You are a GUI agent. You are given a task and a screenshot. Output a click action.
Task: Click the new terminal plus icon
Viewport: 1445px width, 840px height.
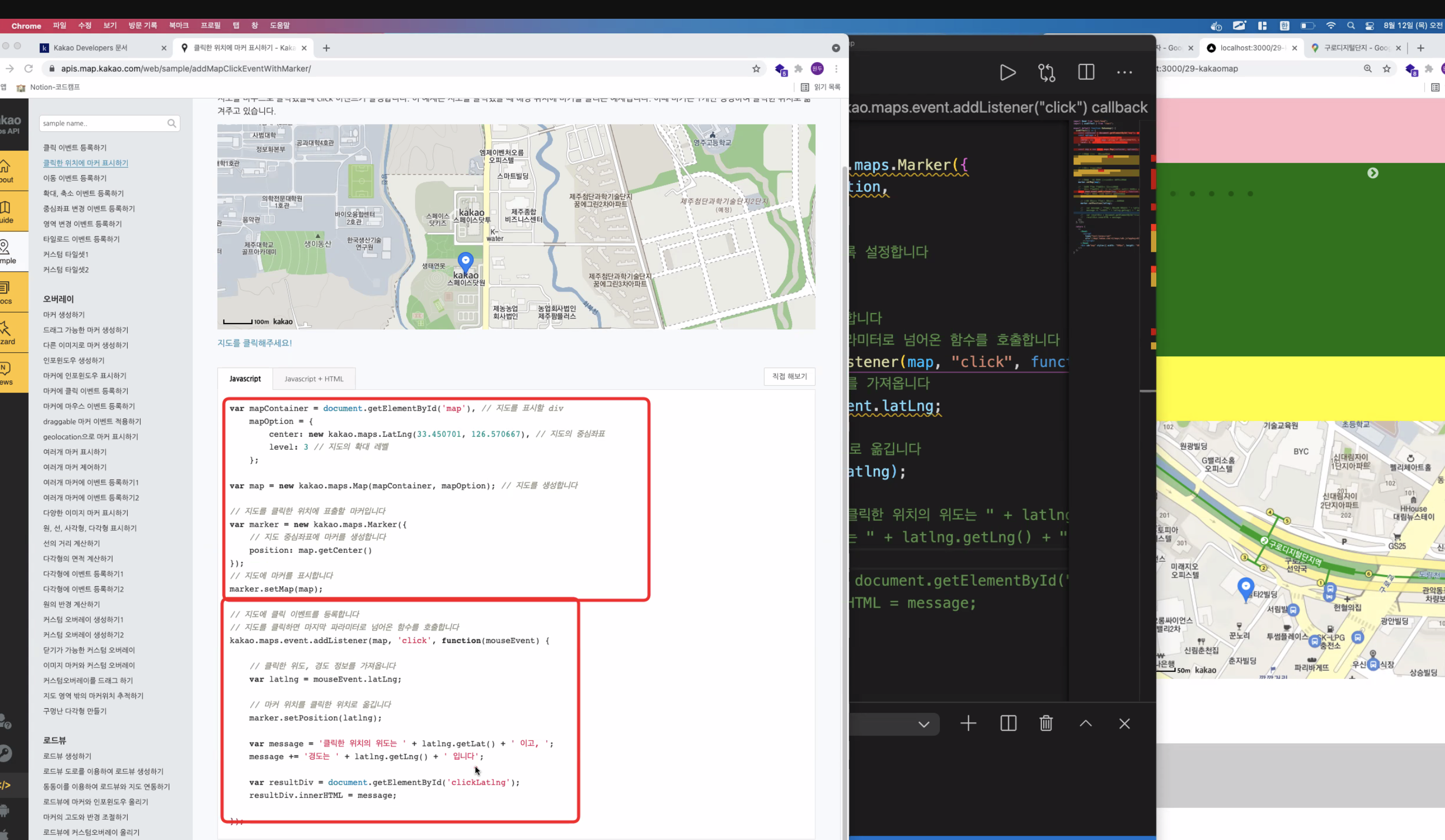tap(968, 724)
